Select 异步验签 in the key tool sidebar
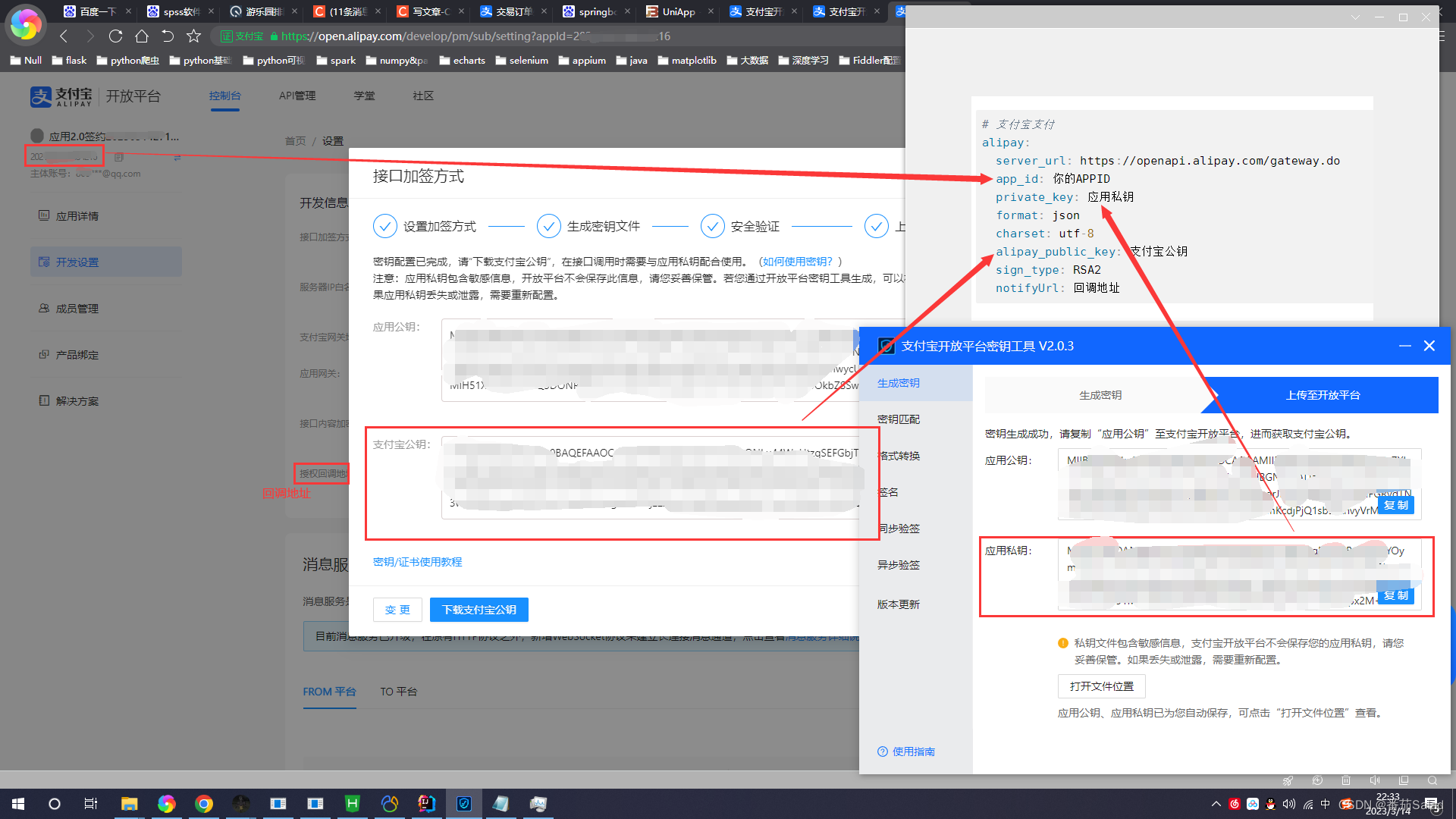 916,565
